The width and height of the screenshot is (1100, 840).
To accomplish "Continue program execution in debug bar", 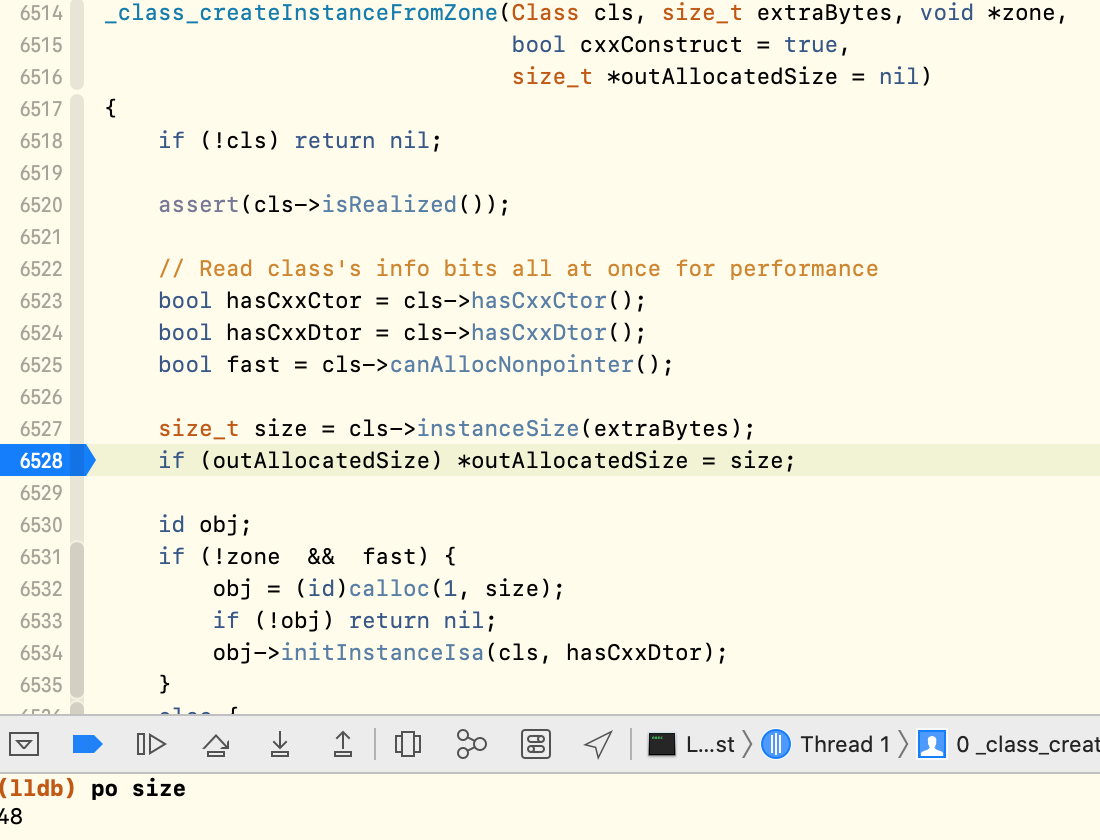I will 151,744.
